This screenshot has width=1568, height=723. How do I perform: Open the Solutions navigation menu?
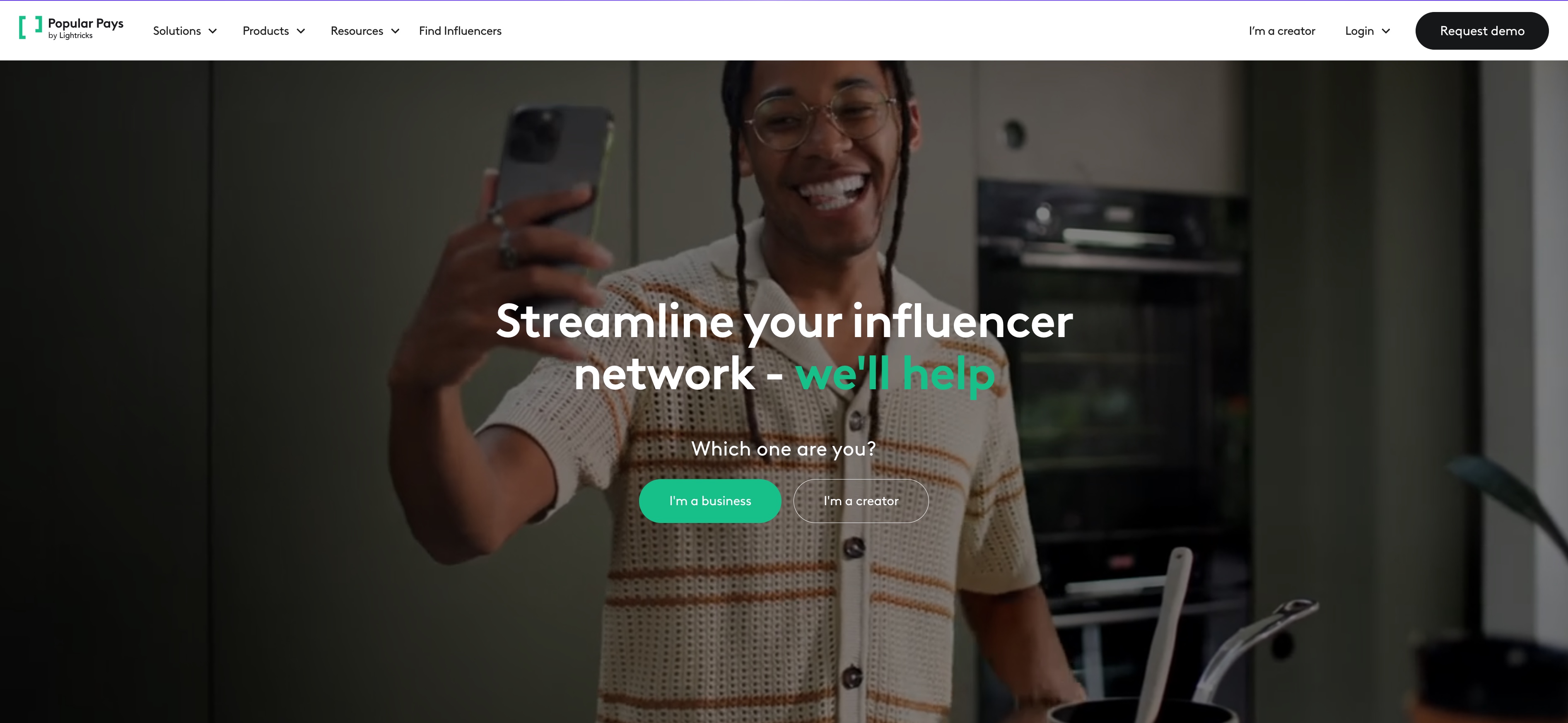tap(176, 31)
